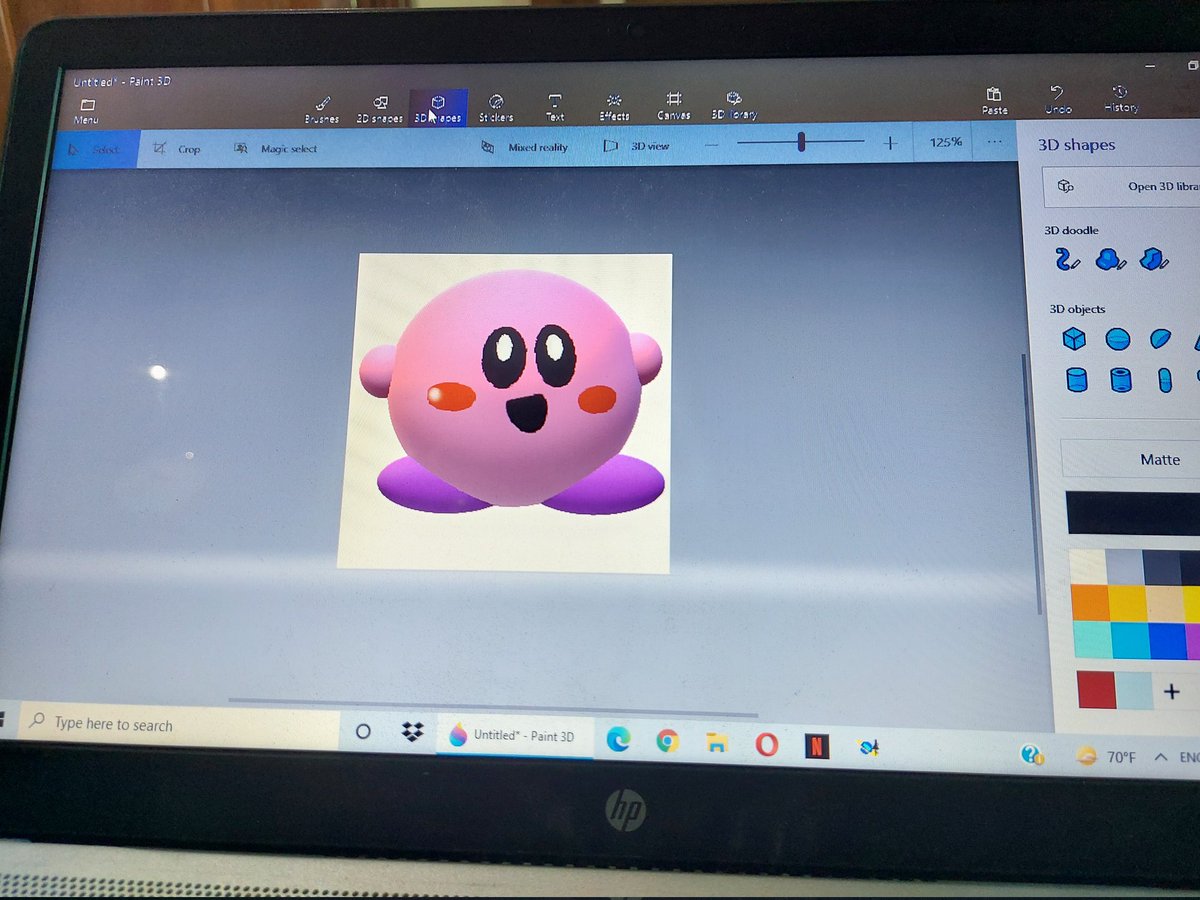The width and height of the screenshot is (1200, 900).
Task: Choose the orange color swatch
Action: pyautogui.click(x=1090, y=603)
